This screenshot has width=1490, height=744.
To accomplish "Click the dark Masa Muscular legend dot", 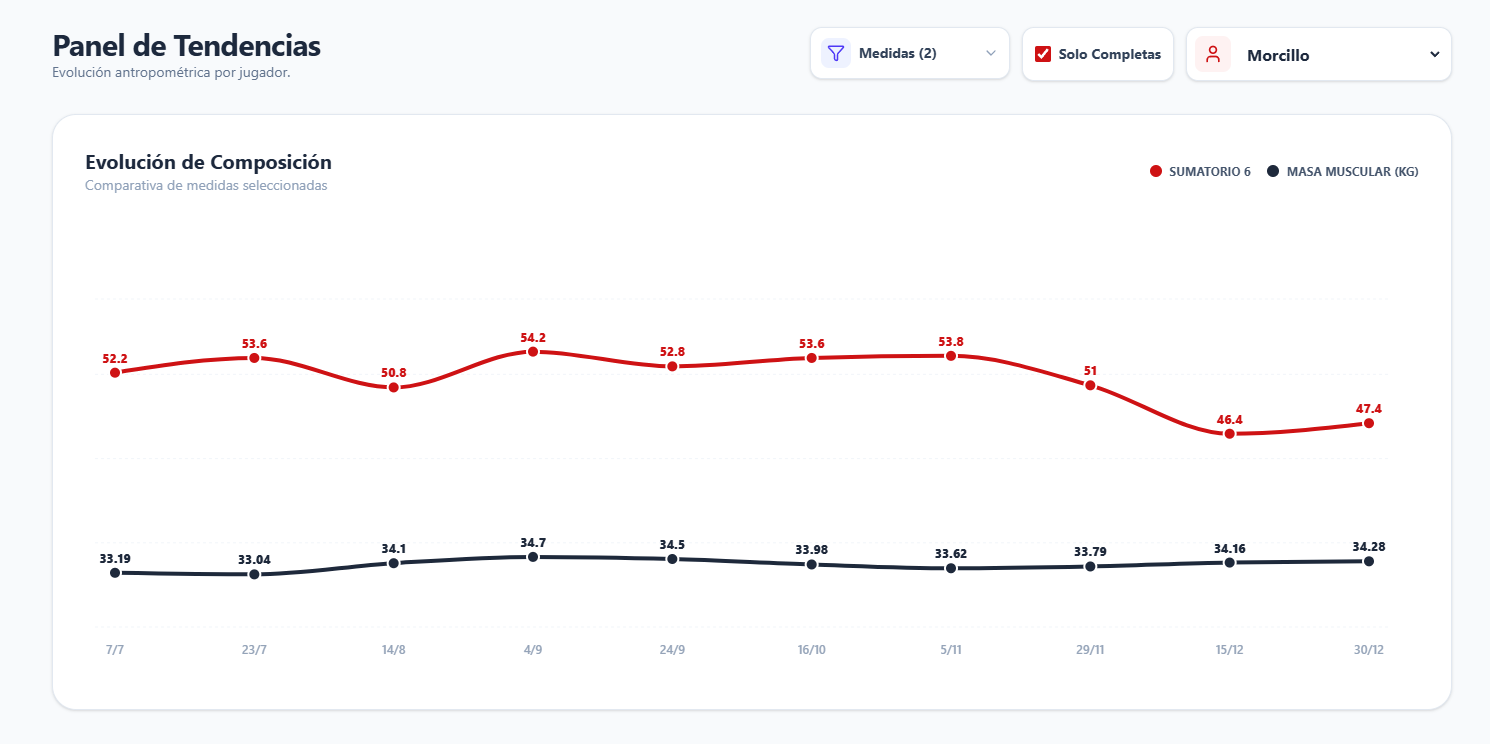I will point(1273,171).
